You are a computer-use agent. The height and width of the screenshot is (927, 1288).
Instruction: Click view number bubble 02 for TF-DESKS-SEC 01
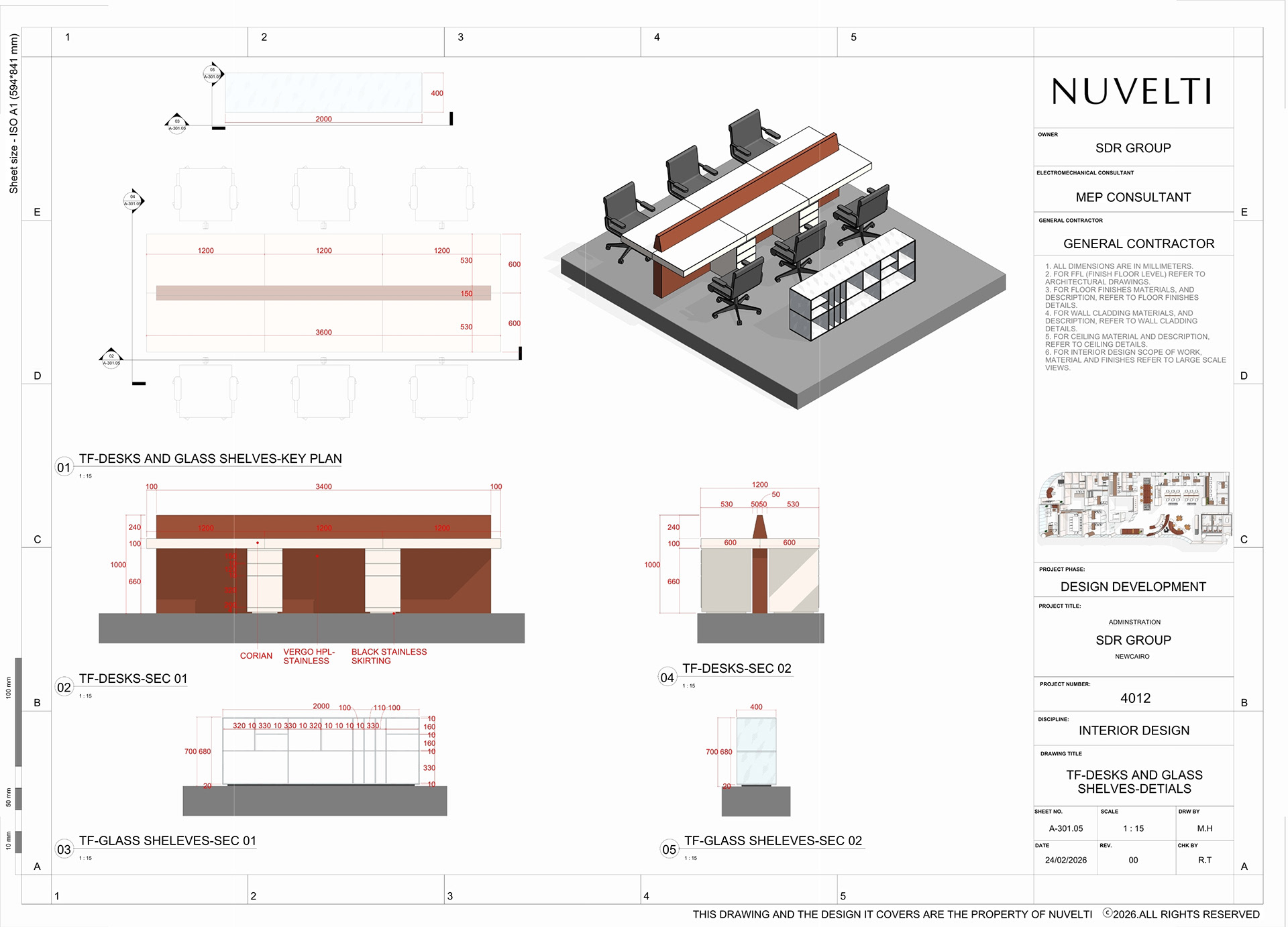[64, 687]
